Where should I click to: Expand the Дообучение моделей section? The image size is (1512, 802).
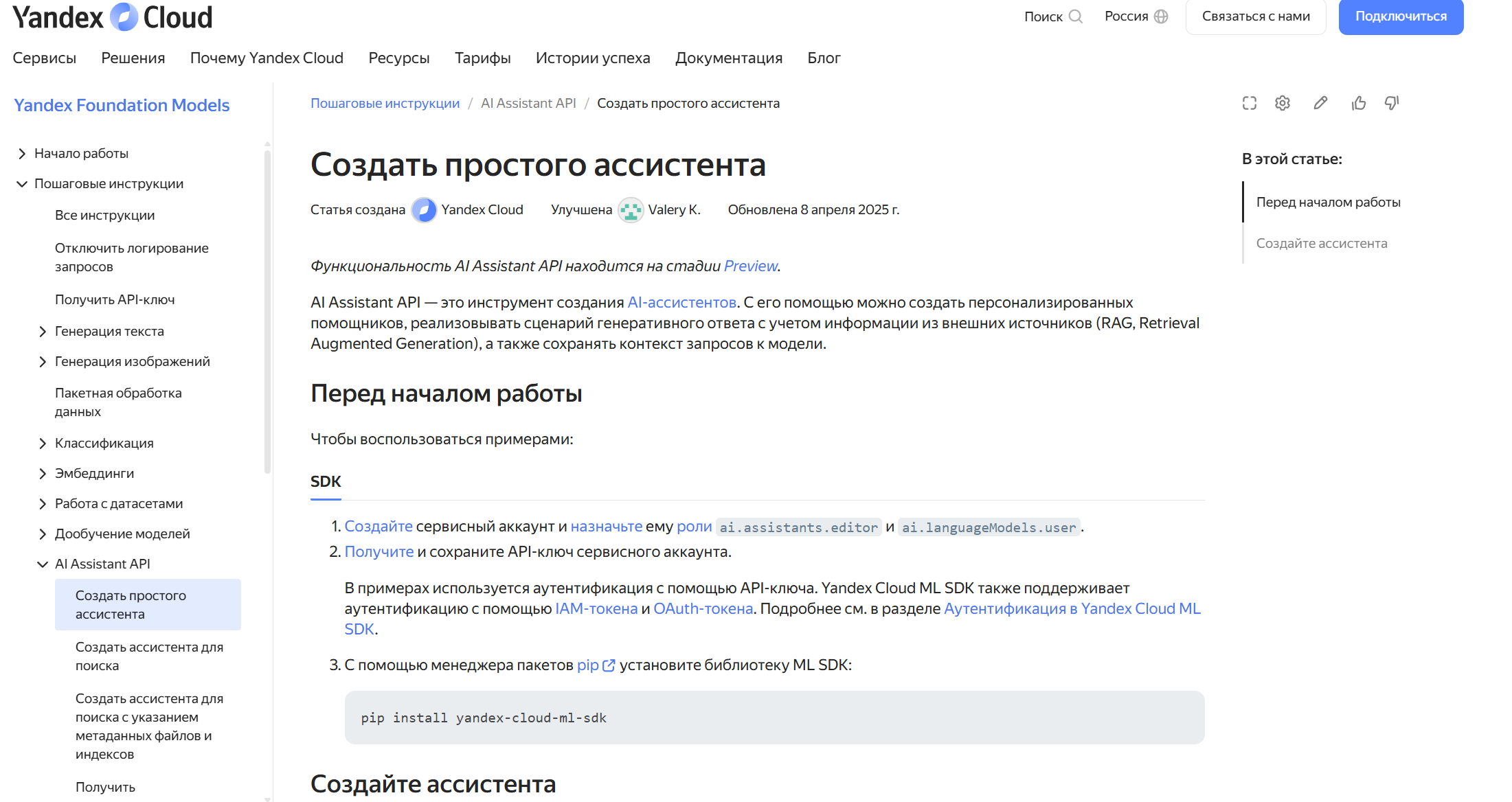point(43,534)
